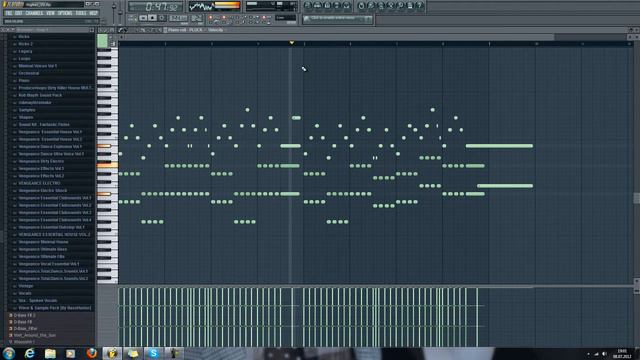This screenshot has height=360, width=640.
Task: Open the FILE menu
Action: [9, 13]
